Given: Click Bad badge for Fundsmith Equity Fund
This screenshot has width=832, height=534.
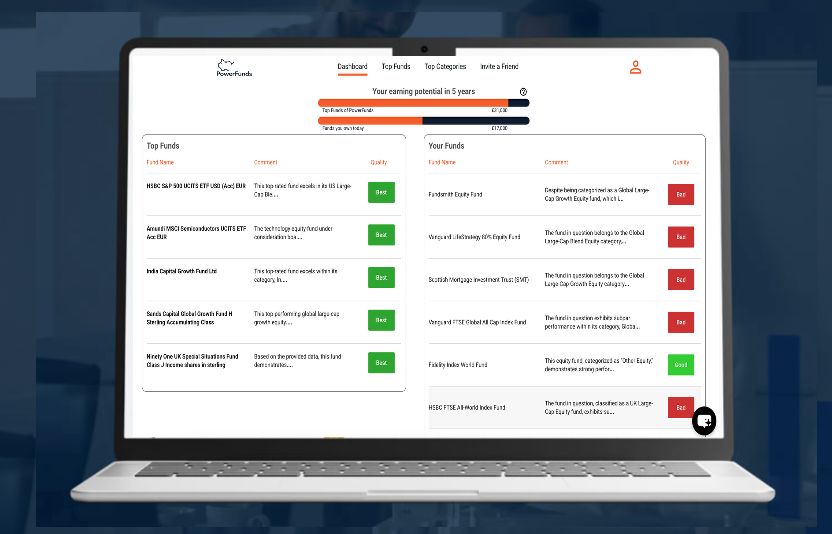Looking at the screenshot, I should [681, 194].
